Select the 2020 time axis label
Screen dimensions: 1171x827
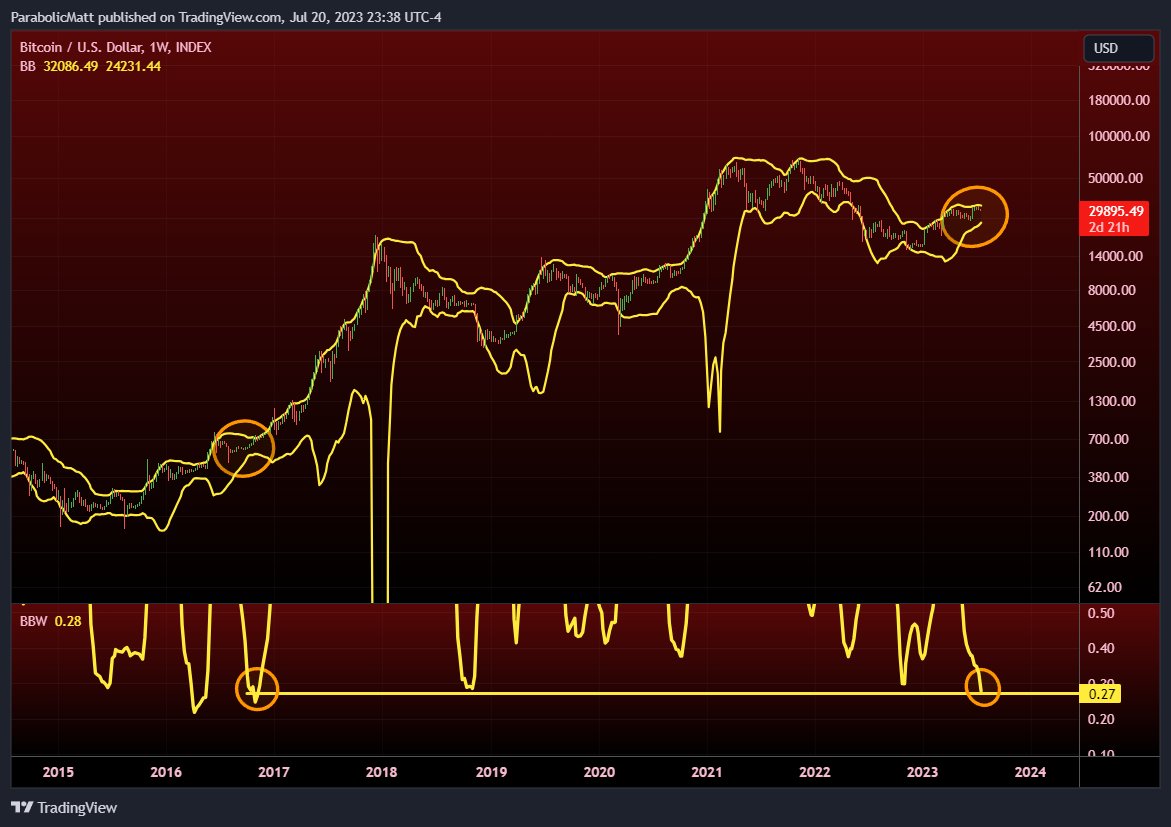[599, 772]
